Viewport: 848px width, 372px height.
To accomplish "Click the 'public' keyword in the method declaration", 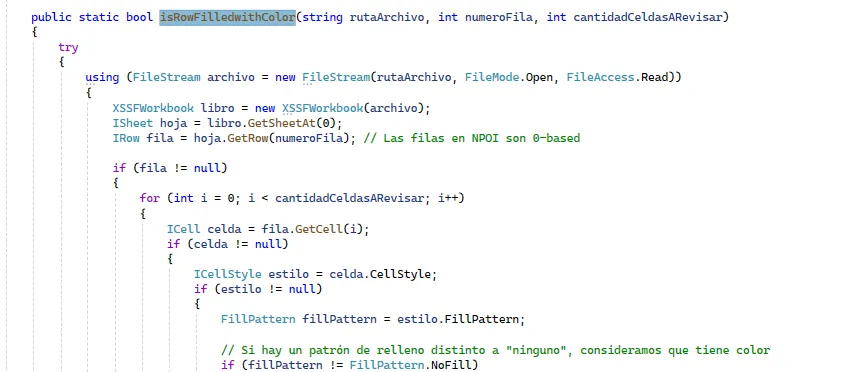I will [x=52, y=17].
